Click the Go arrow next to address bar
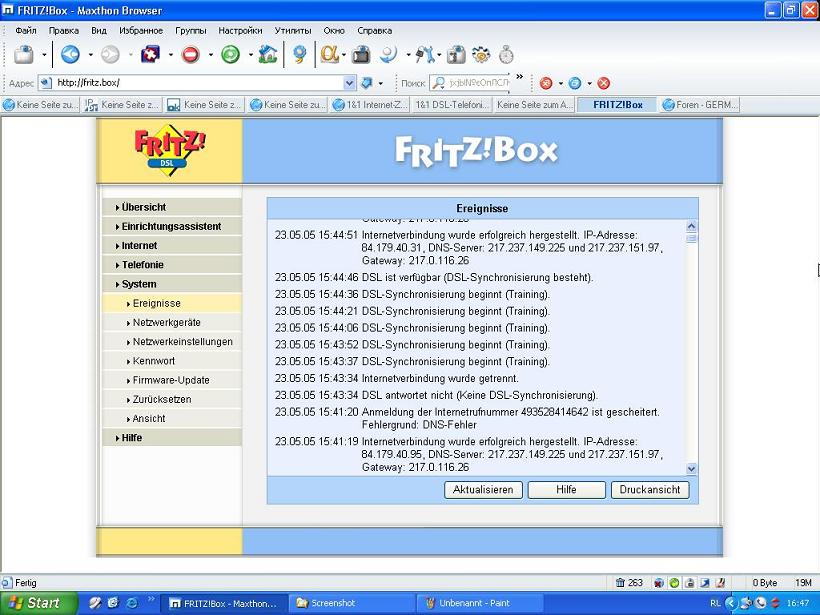The width and height of the screenshot is (820, 615). (x=367, y=83)
